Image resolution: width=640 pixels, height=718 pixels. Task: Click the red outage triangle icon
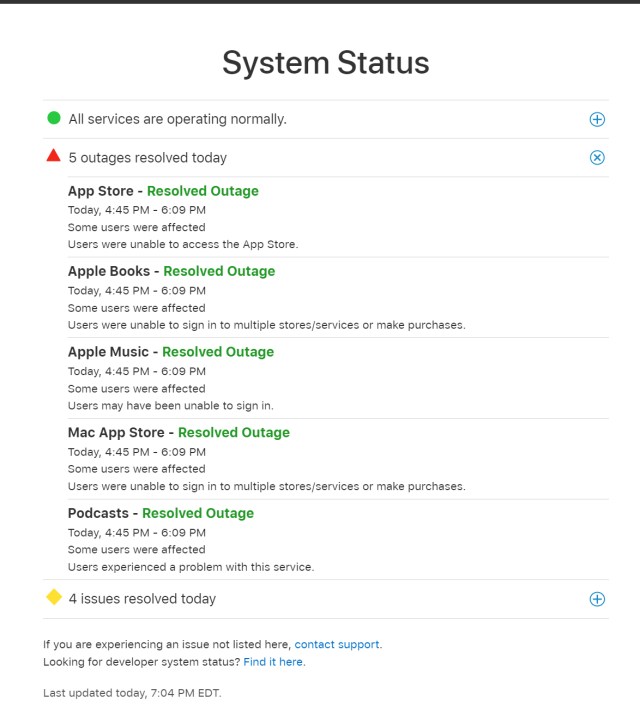54,156
